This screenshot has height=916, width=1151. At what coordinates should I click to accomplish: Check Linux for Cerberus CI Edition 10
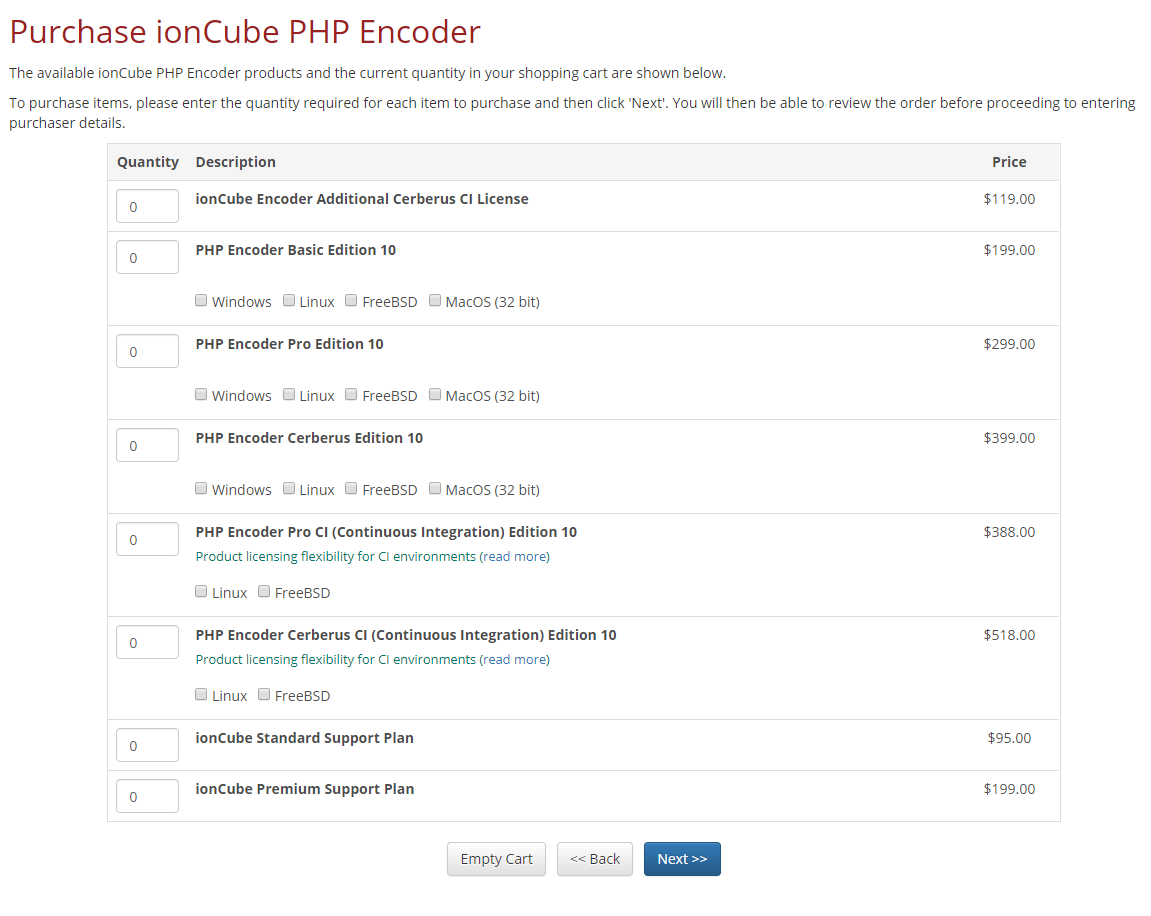(x=201, y=695)
